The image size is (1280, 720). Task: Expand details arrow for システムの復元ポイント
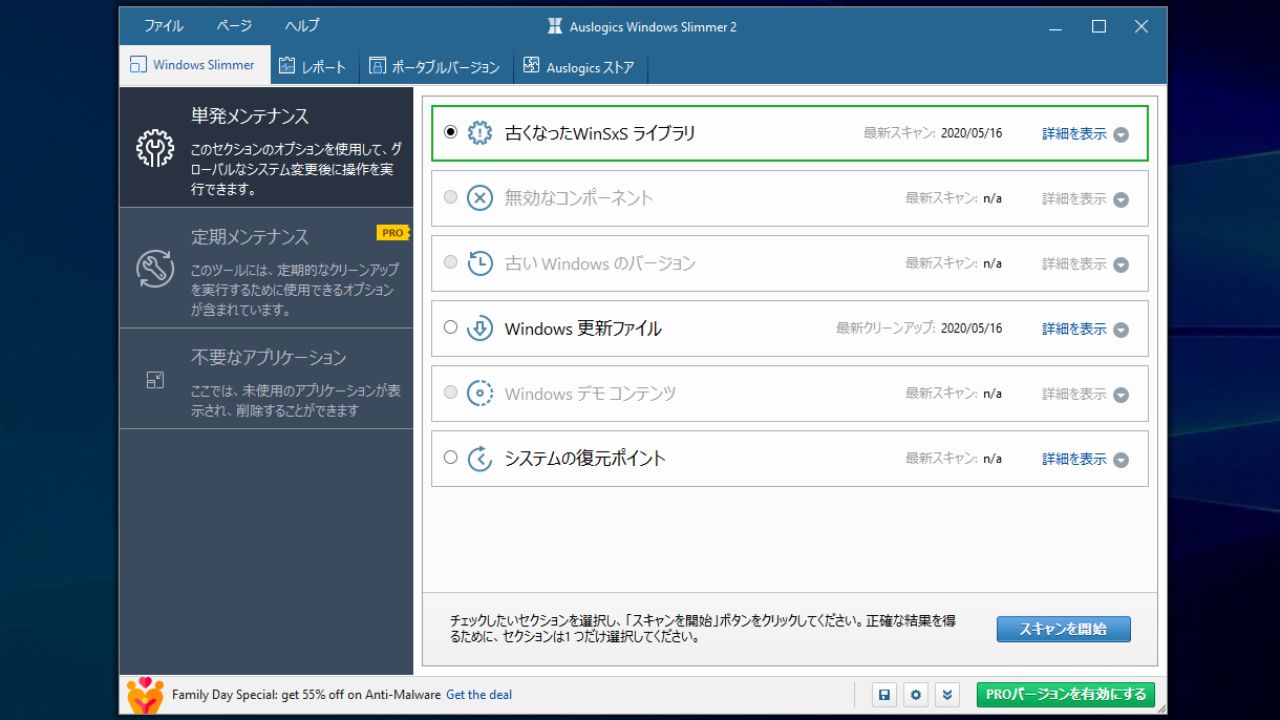click(x=1121, y=459)
